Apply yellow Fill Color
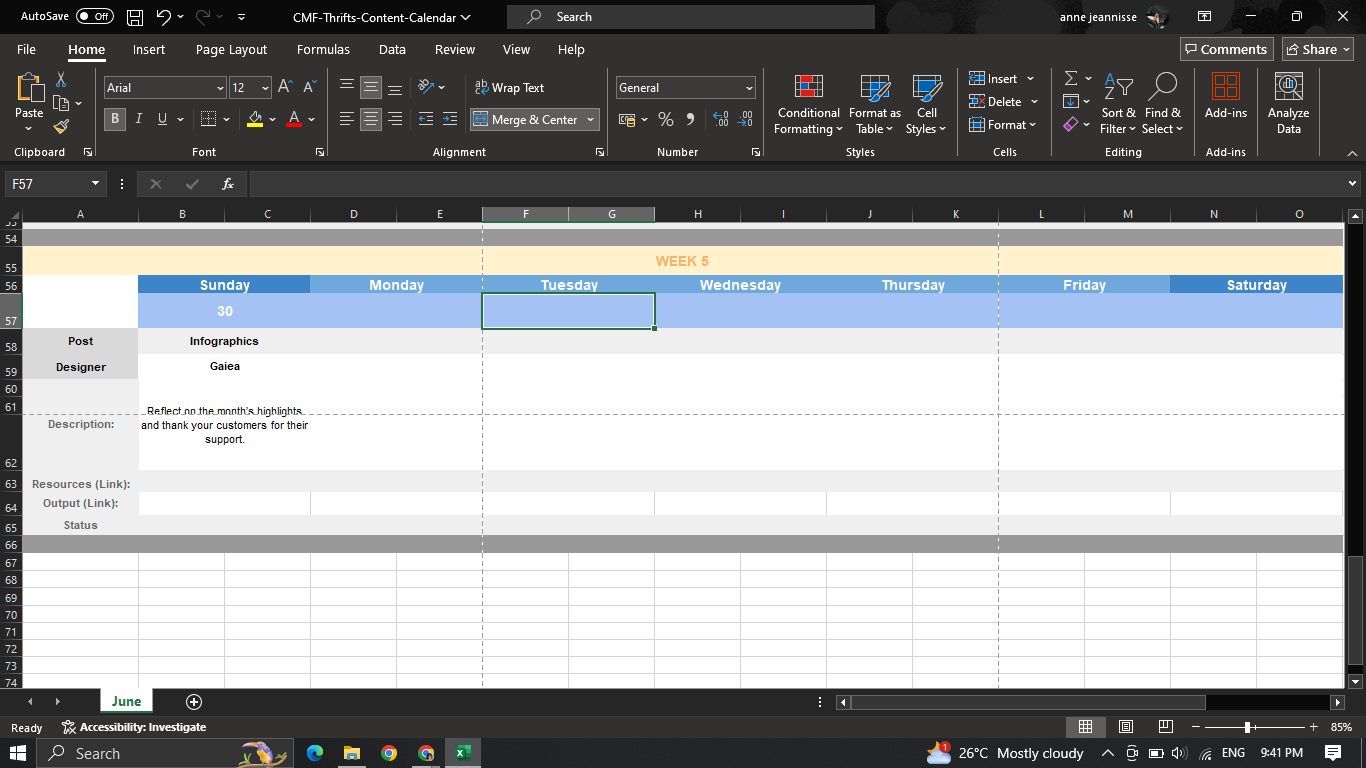This screenshot has height=768, width=1366. click(x=255, y=119)
